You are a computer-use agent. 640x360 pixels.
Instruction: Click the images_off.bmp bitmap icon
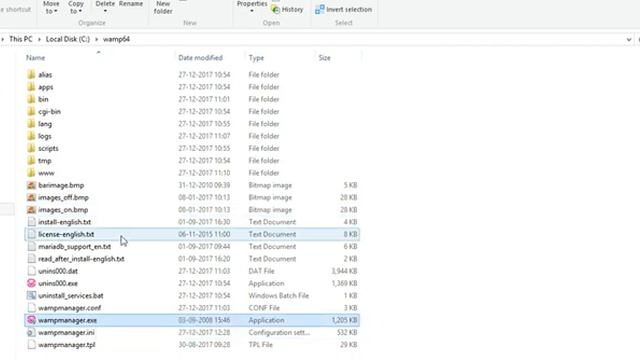pyautogui.click(x=31, y=198)
